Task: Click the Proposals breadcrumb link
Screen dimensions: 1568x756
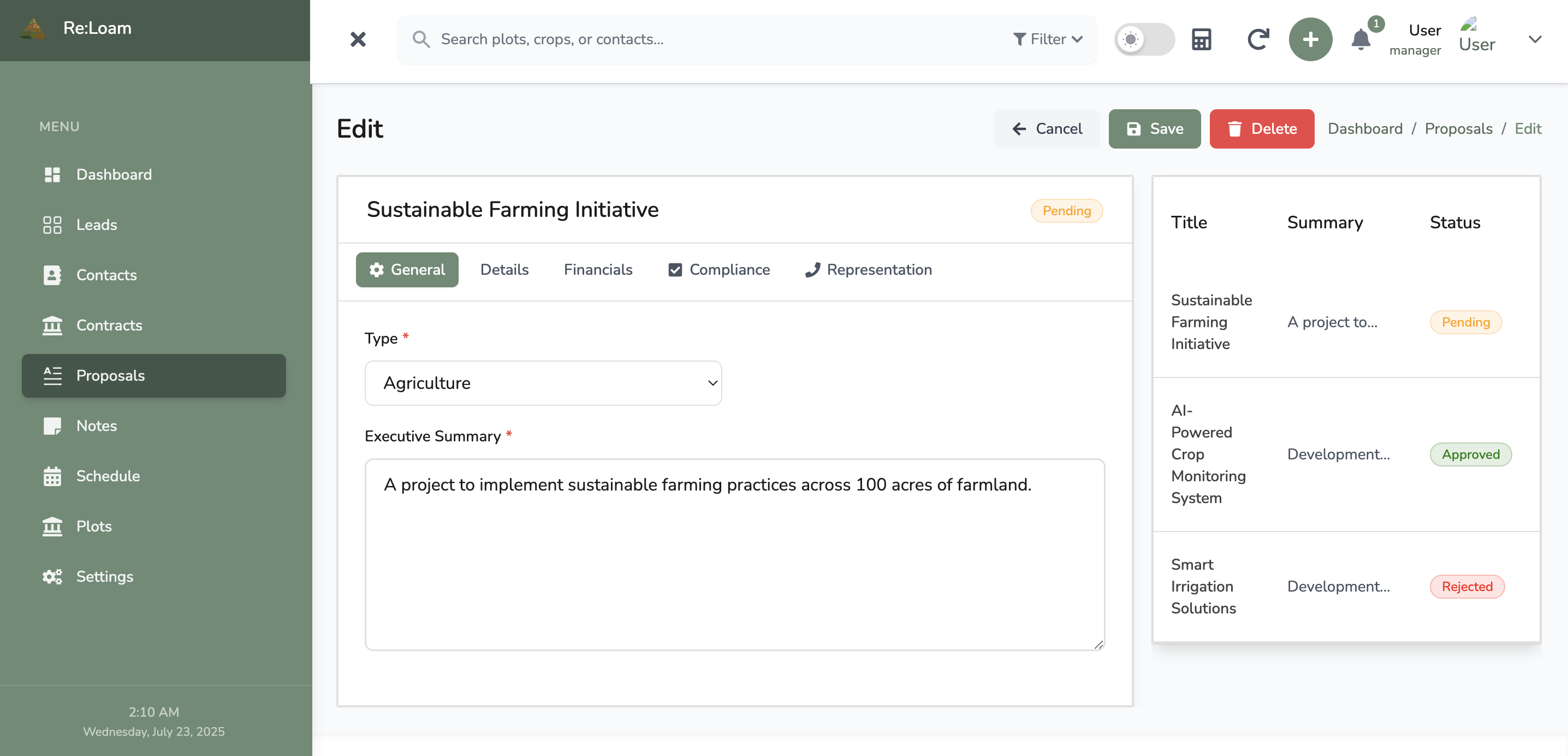Action: (x=1458, y=128)
